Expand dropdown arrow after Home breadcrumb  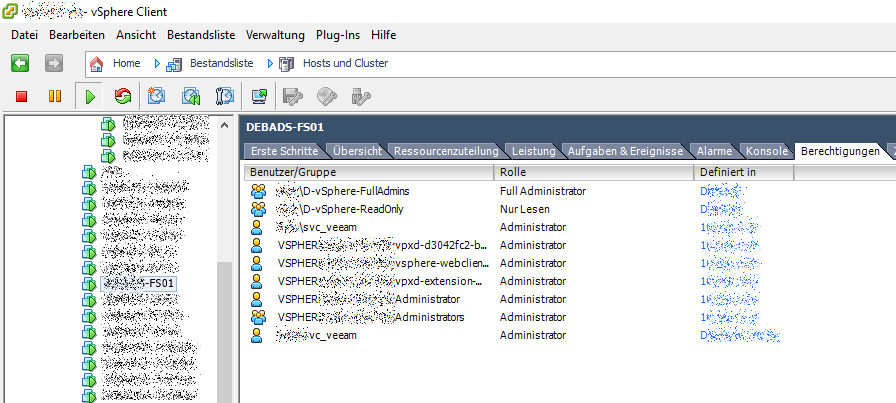tap(157, 64)
